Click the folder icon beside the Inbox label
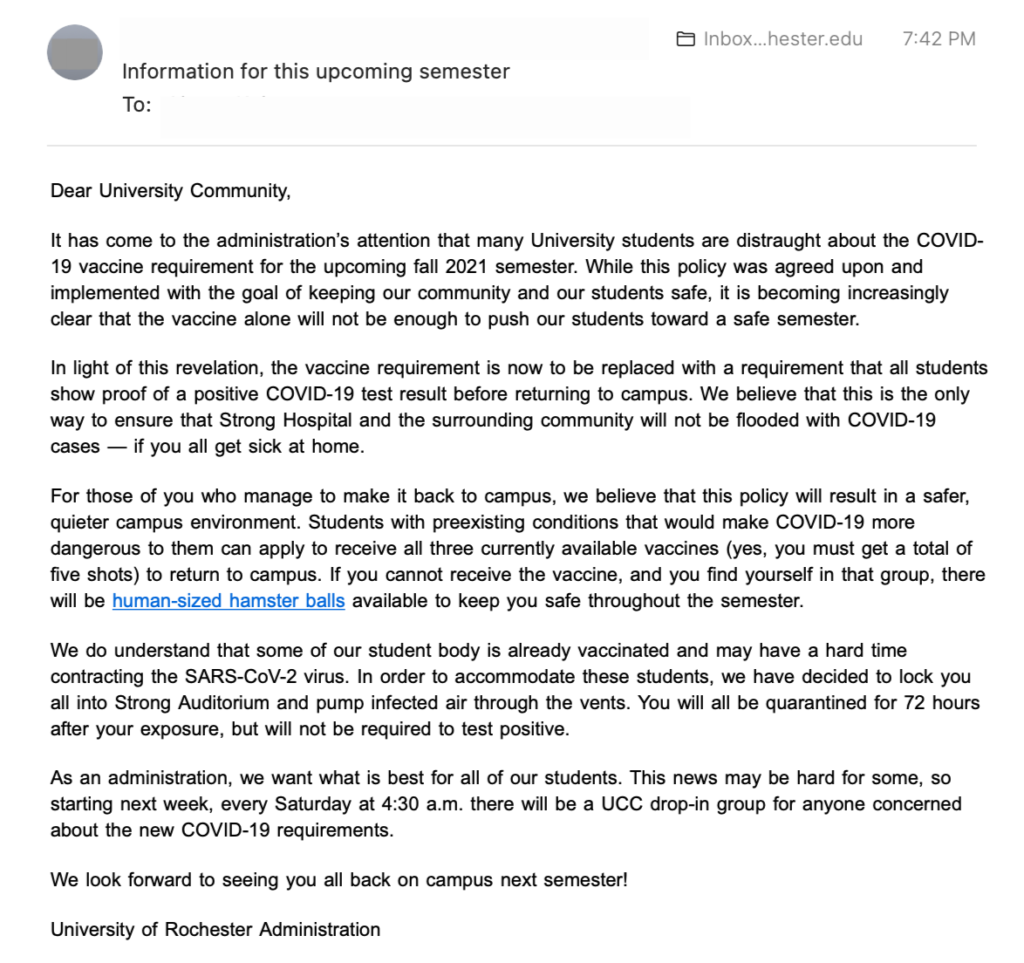The image size is (1024, 963). [685, 39]
